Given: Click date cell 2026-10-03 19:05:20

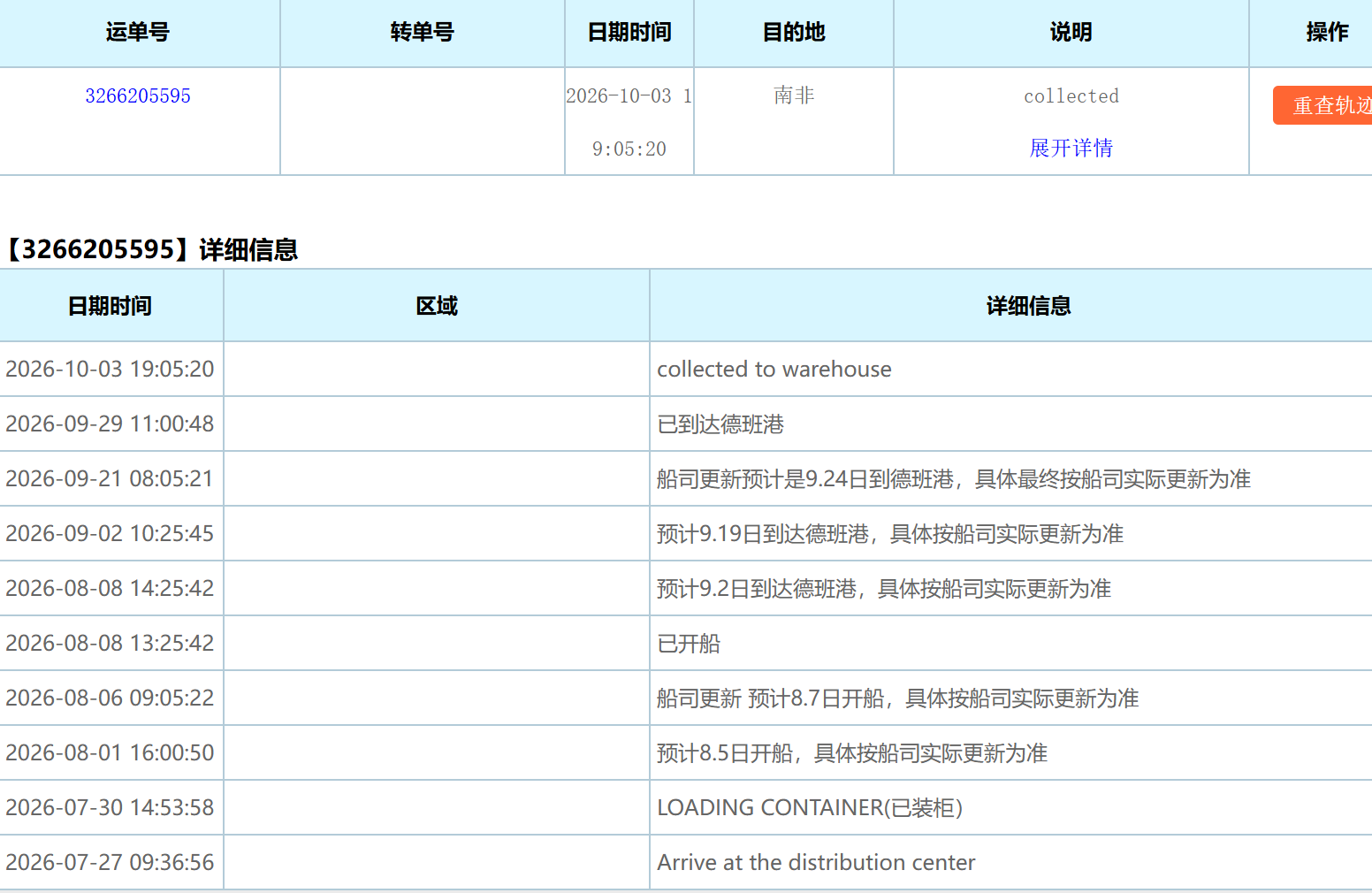Looking at the screenshot, I should [x=111, y=369].
